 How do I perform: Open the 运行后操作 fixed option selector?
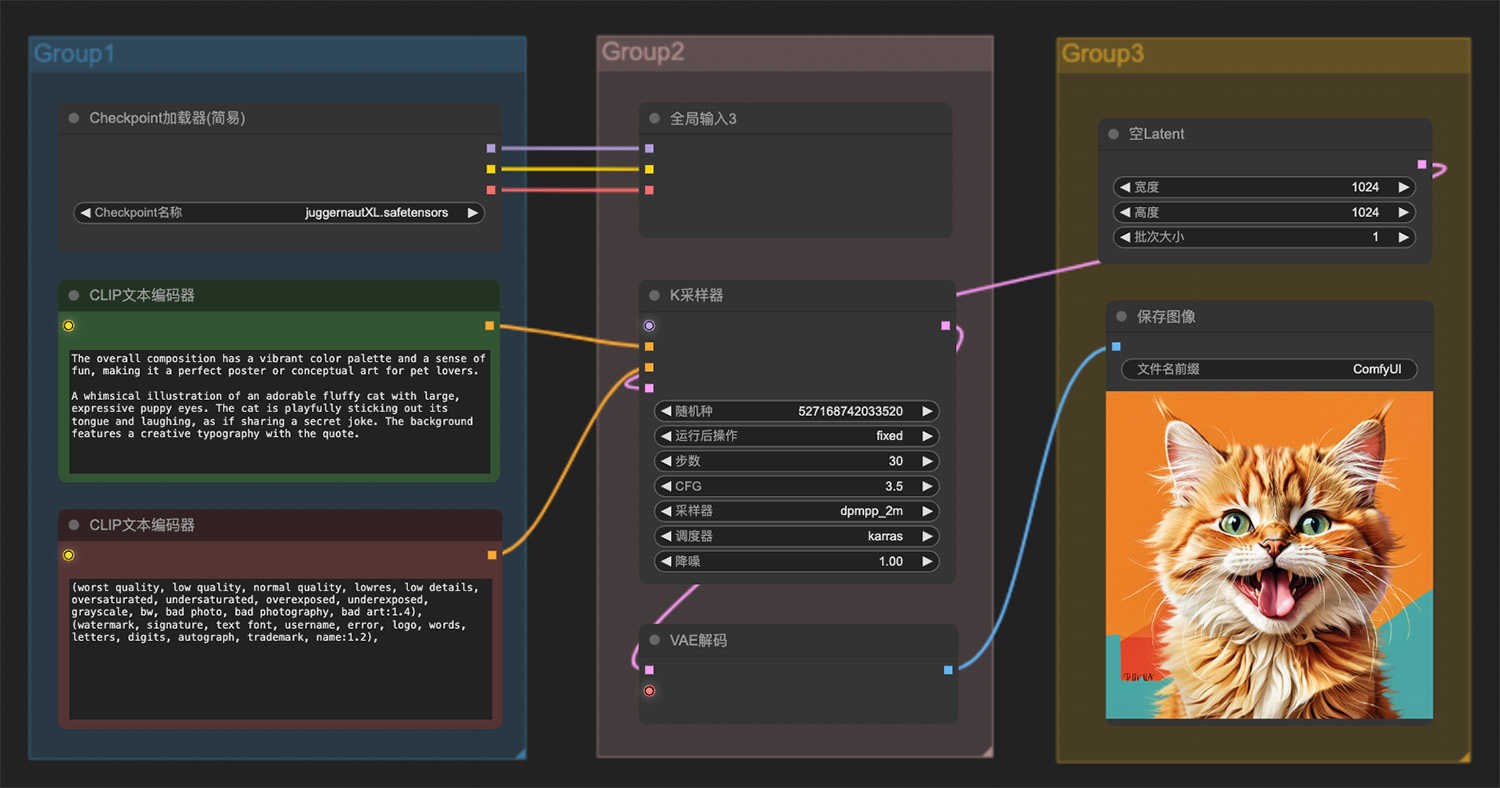pyautogui.click(x=797, y=436)
